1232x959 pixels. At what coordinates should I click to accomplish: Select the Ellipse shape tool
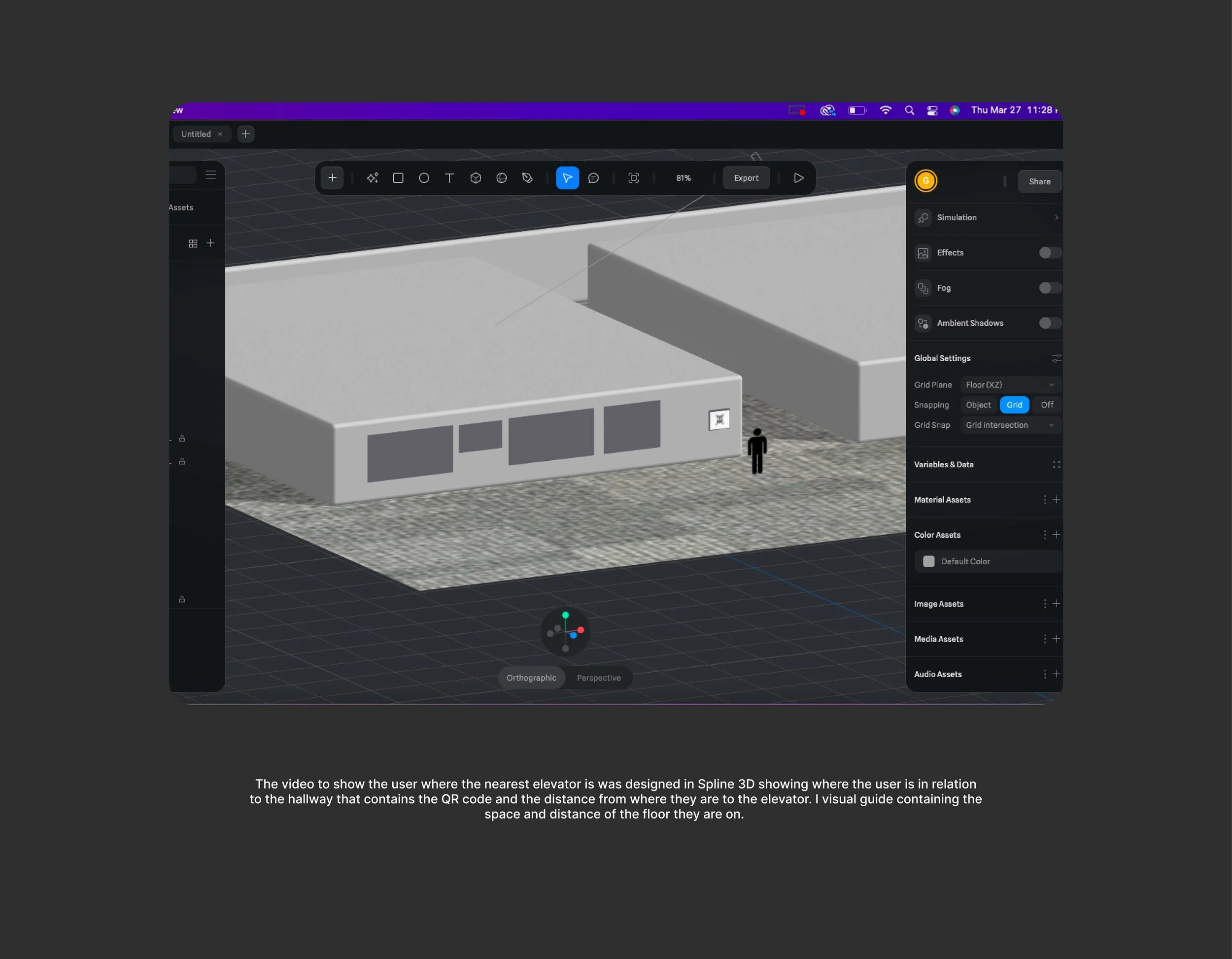point(424,178)
